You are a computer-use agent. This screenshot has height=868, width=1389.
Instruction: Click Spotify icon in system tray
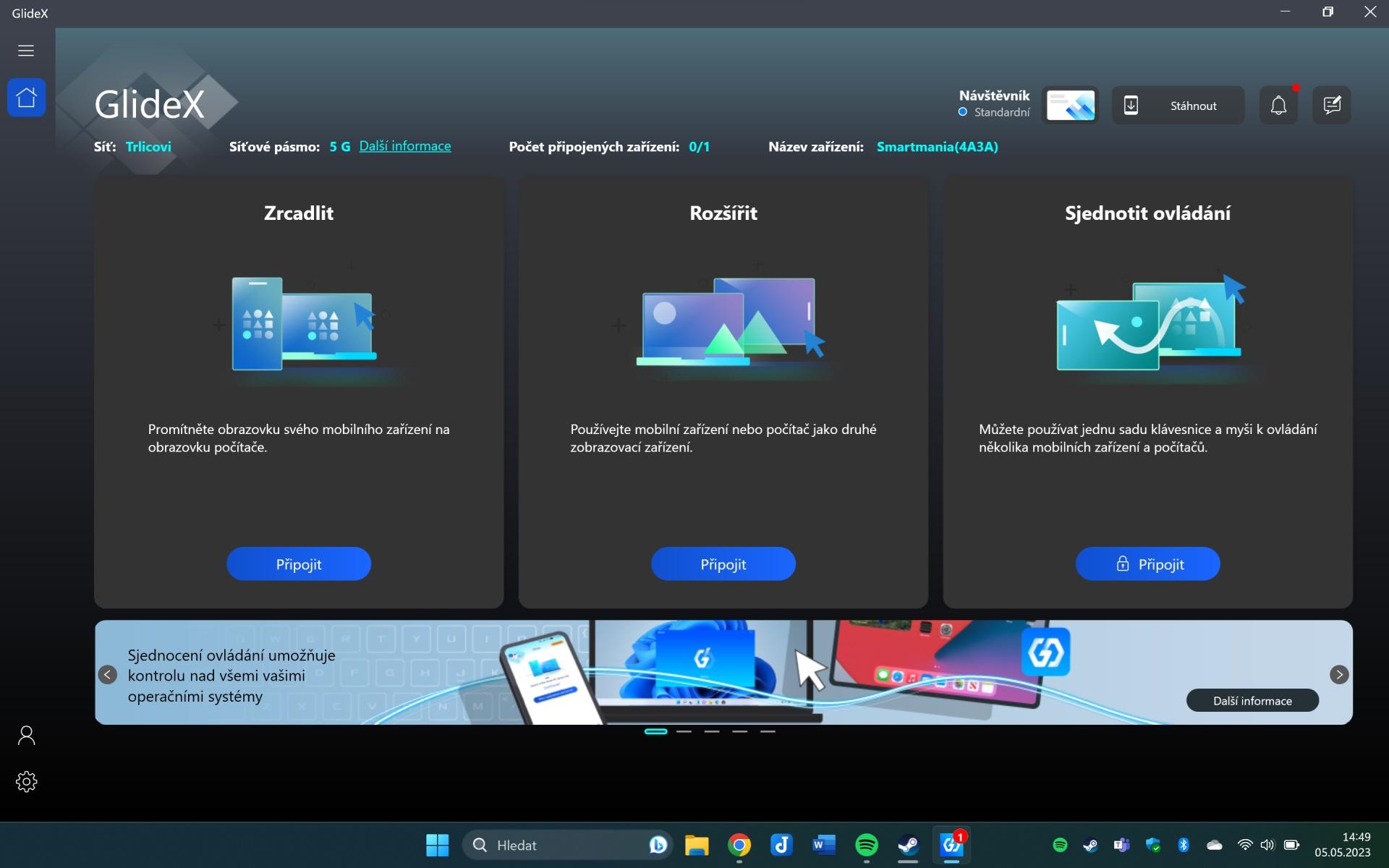[1060, 845]
